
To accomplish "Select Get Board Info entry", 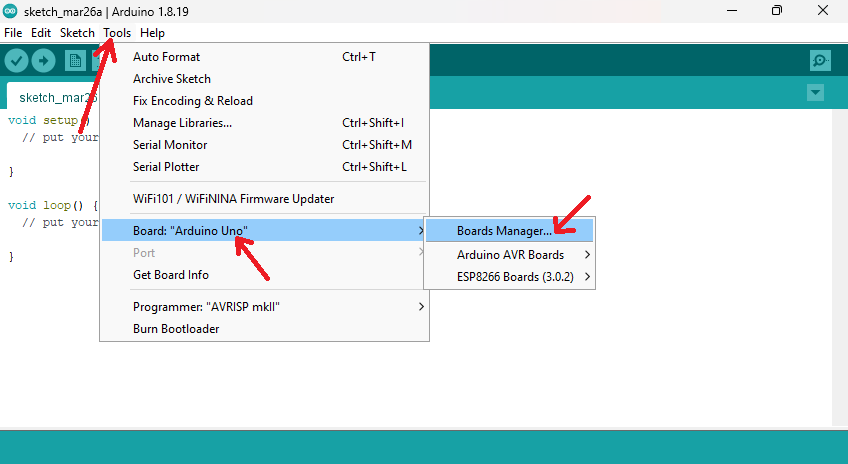I will (264, 275).
